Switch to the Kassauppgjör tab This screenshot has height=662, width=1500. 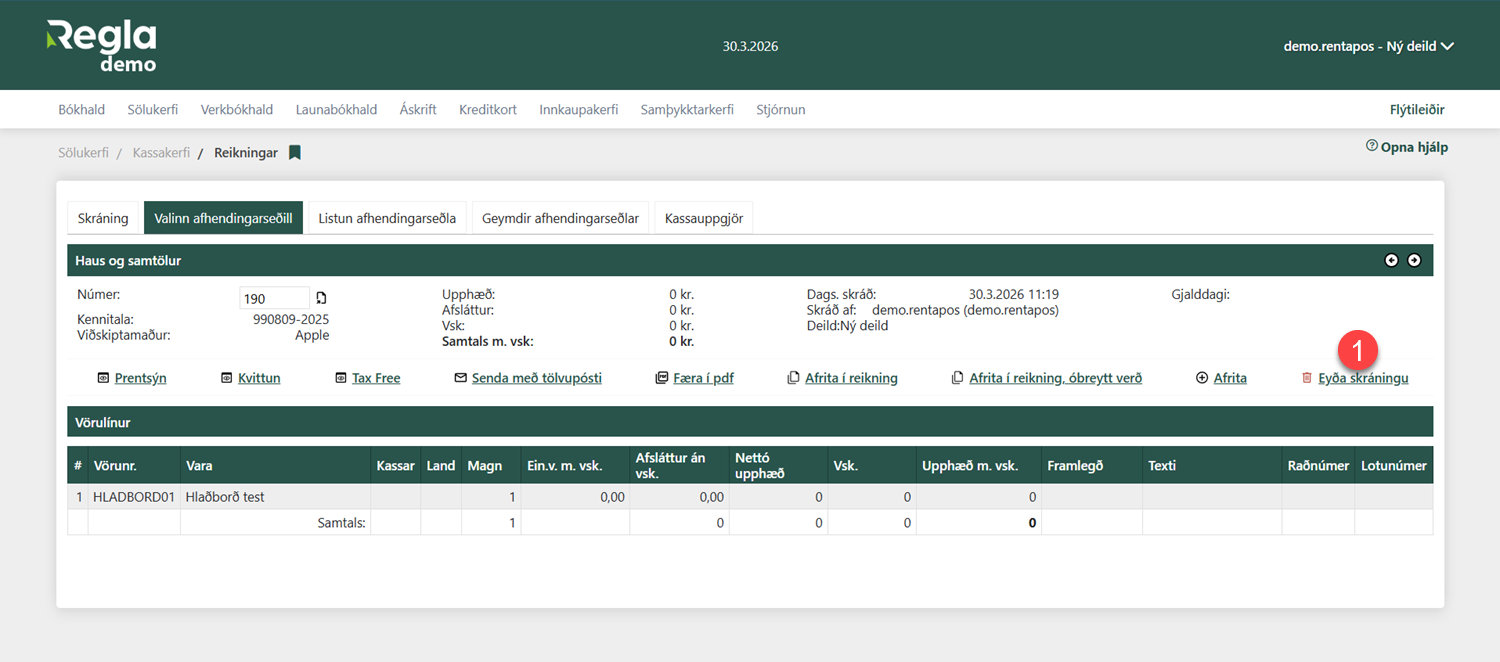coord(704,218)
